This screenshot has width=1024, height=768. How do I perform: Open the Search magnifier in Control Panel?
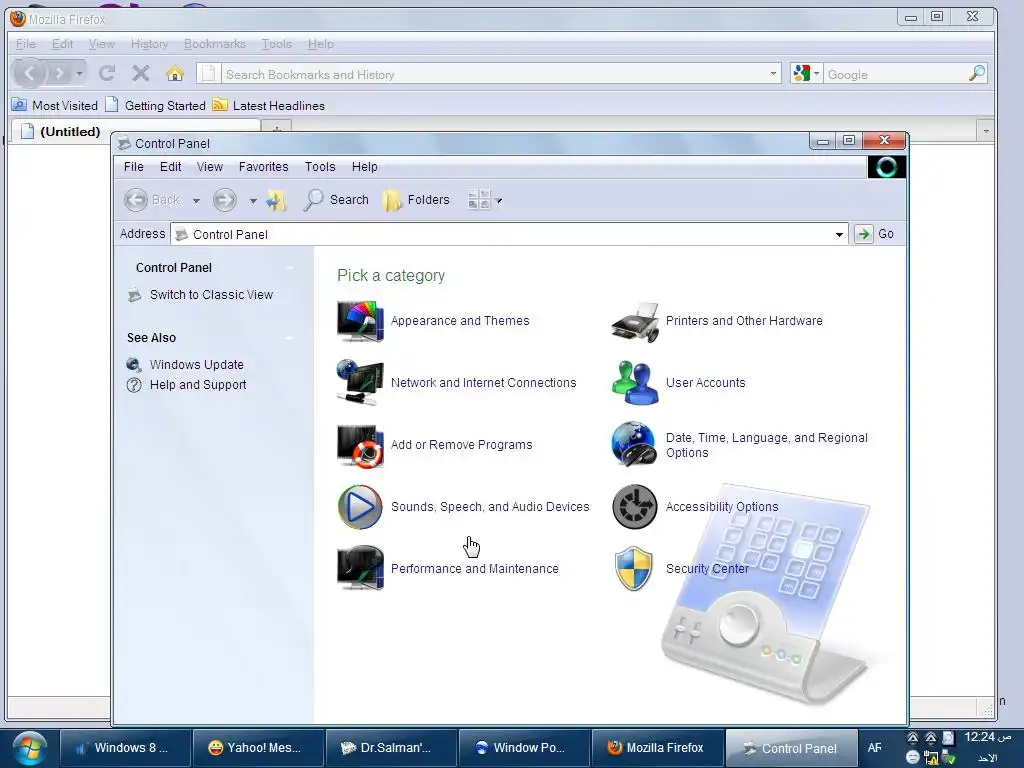point(313,200)
